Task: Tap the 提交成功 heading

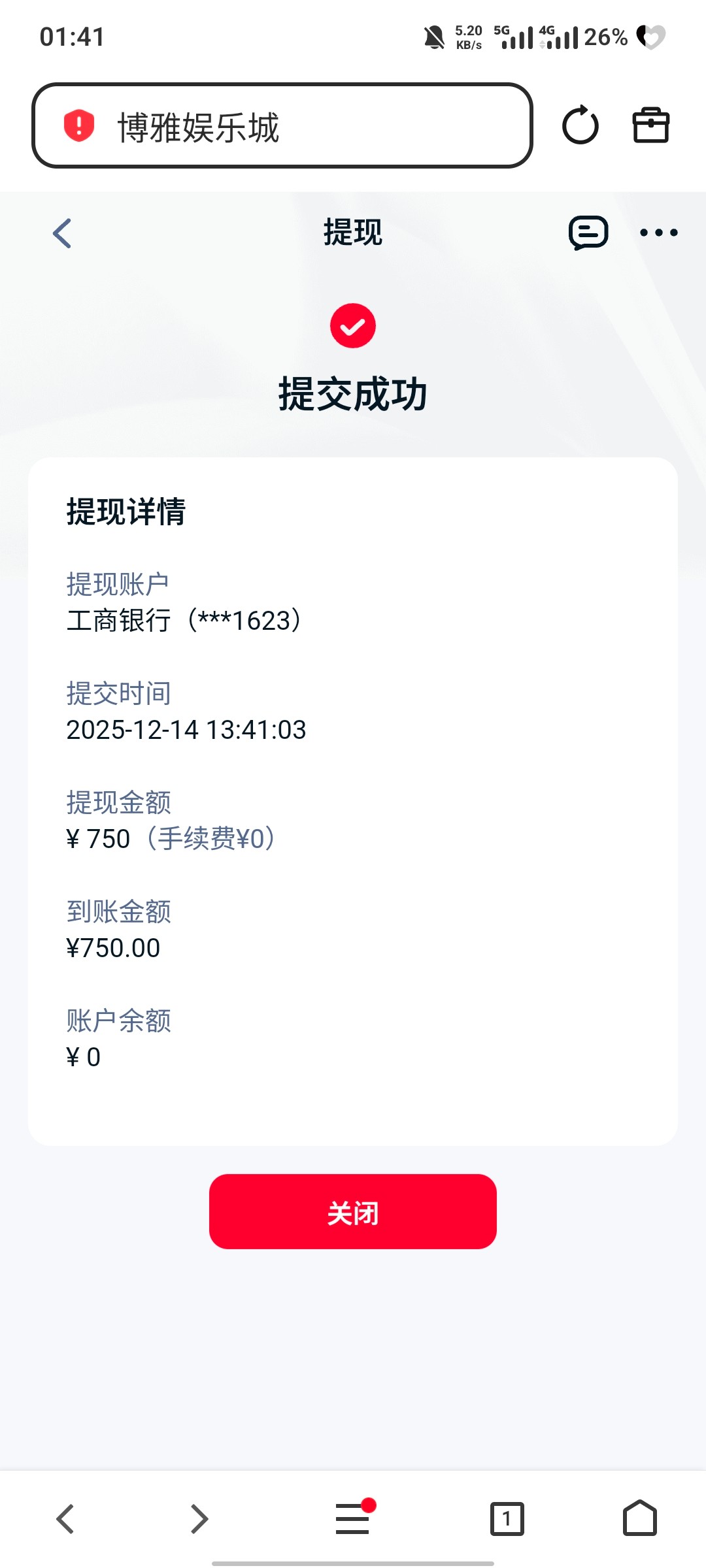Action: 353,395
